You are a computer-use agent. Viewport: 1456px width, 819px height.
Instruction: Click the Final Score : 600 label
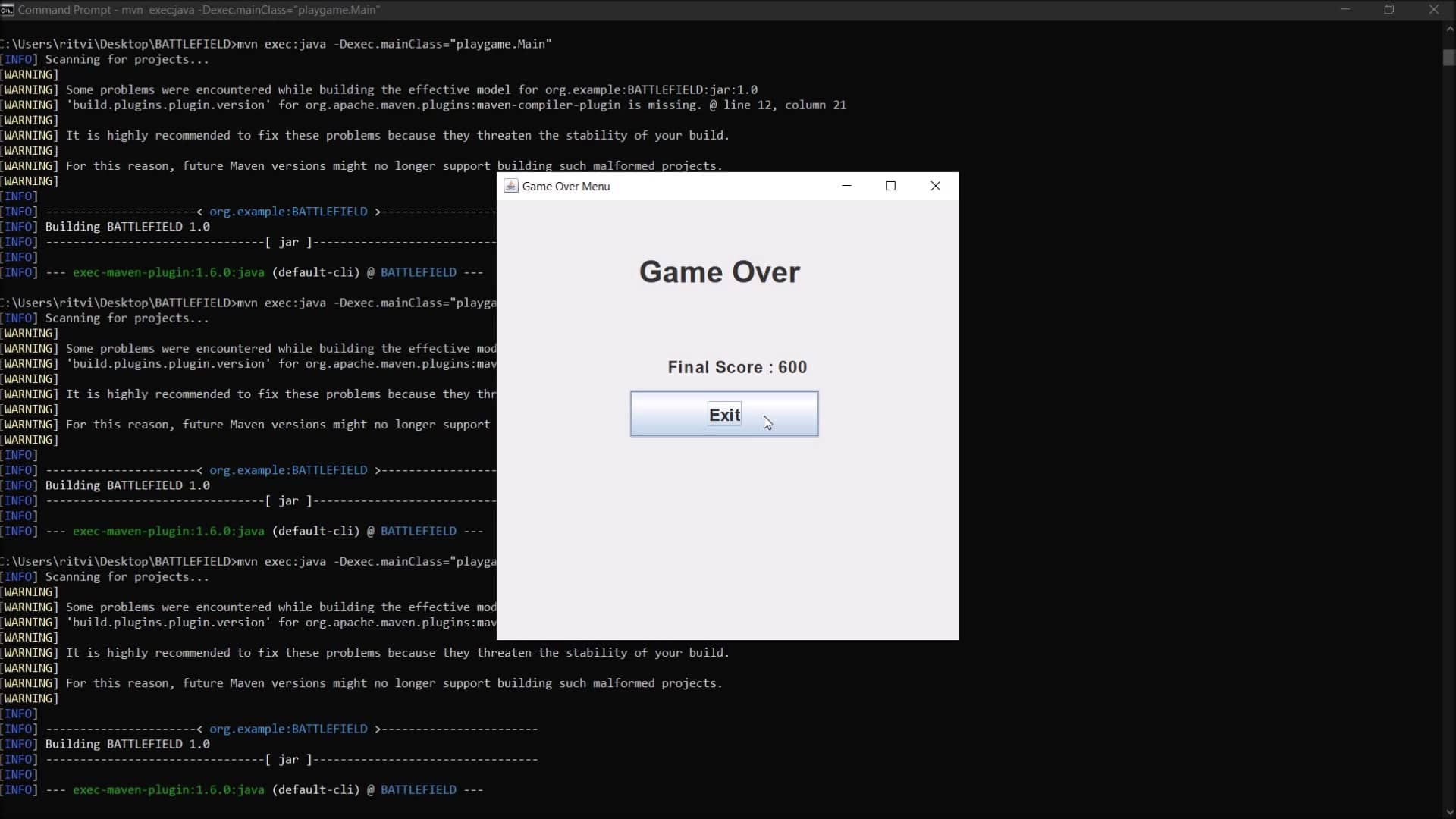point(737,367)
